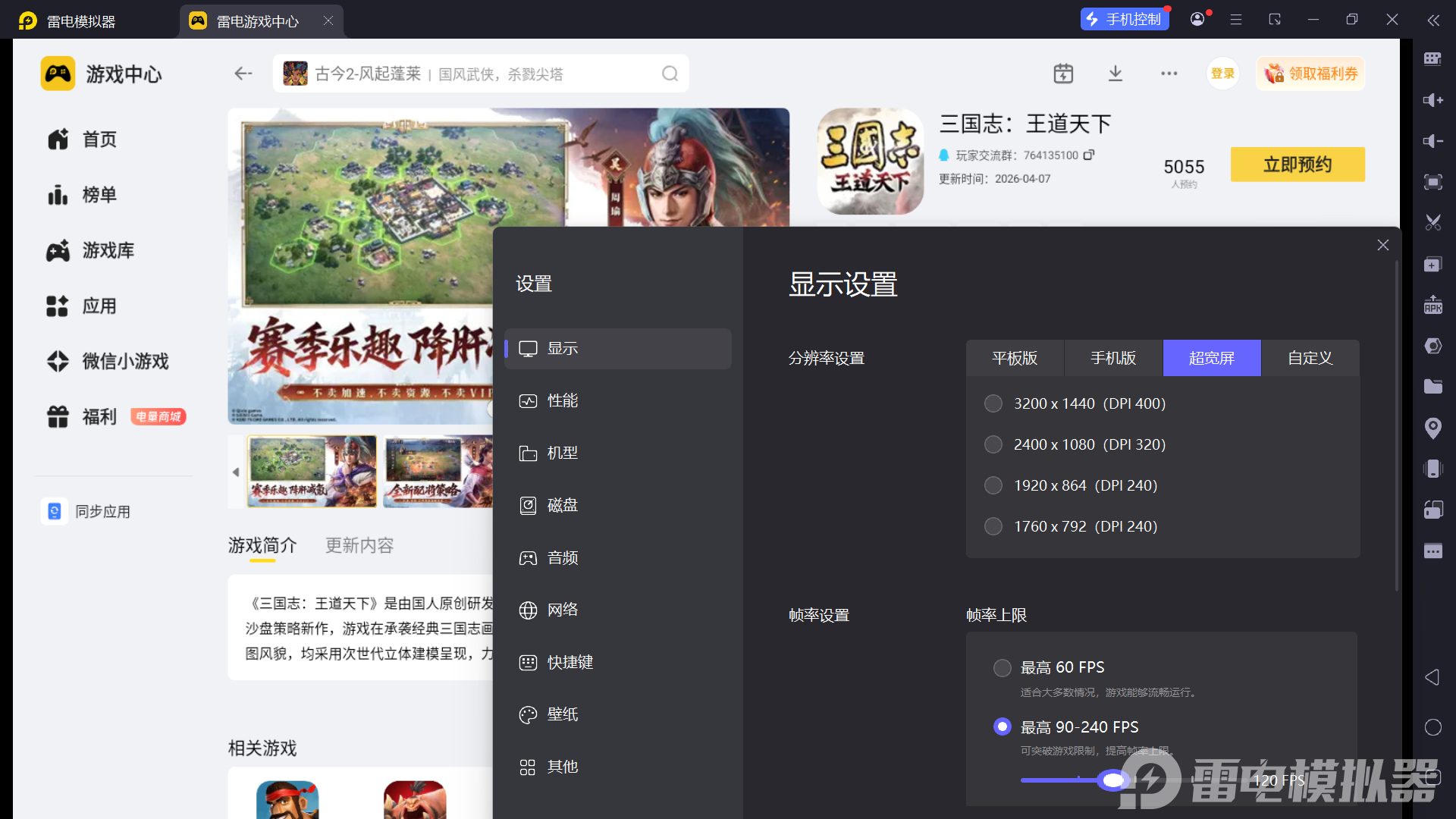
Task: Choose the 最高 60 FPS option
Action: (1003, 667)
